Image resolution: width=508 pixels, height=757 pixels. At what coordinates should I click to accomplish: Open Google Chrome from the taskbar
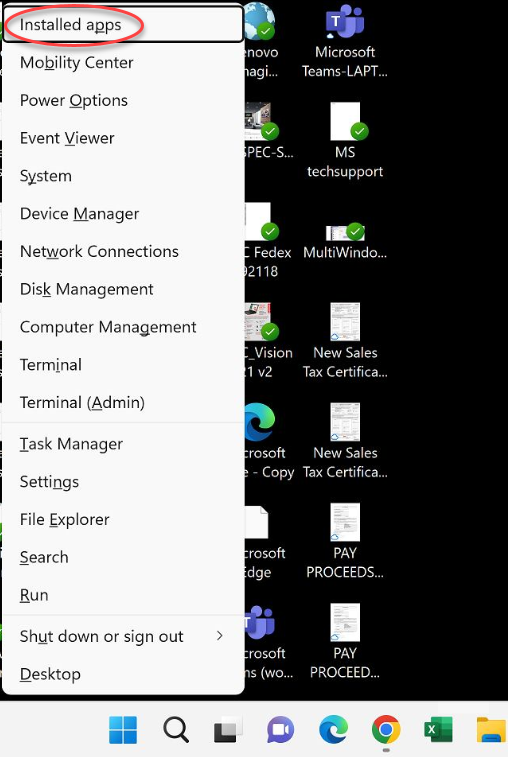point(386,729)
